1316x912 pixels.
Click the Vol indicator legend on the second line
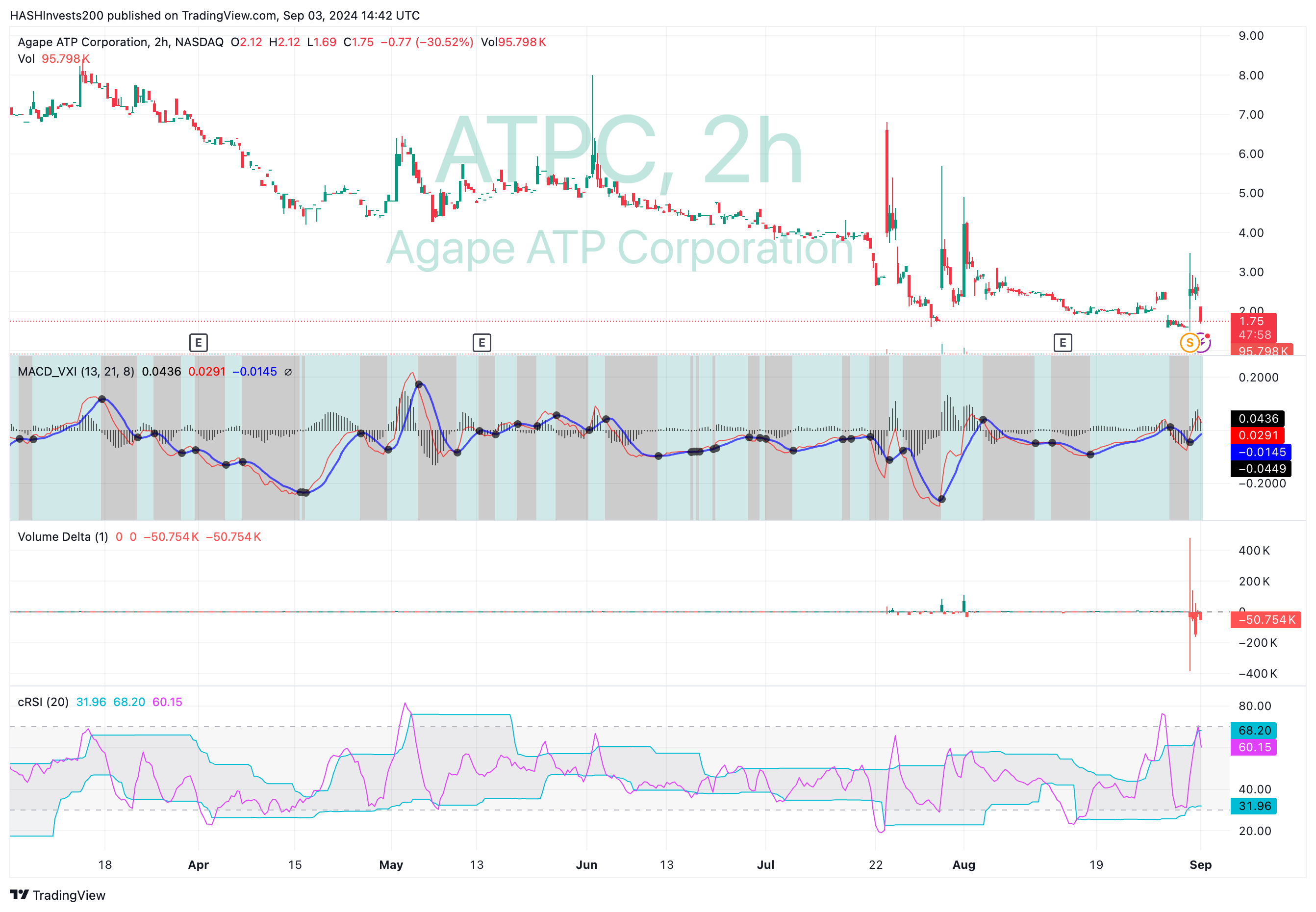(x=54, y=59)
